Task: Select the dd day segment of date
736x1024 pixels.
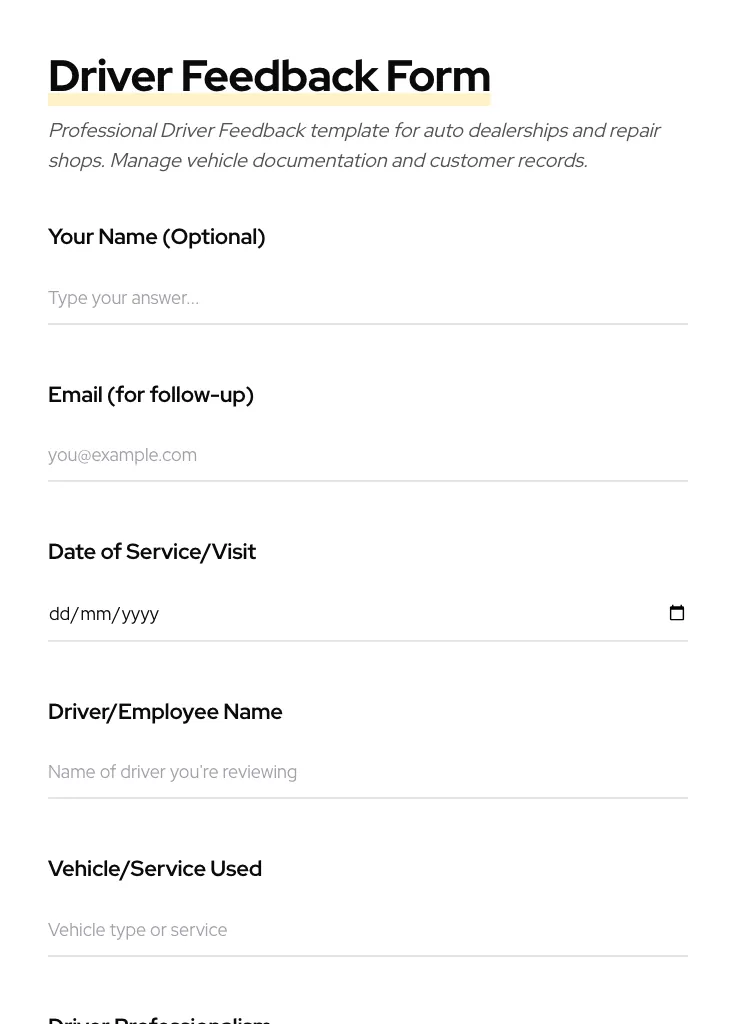Action: [59, 614]
